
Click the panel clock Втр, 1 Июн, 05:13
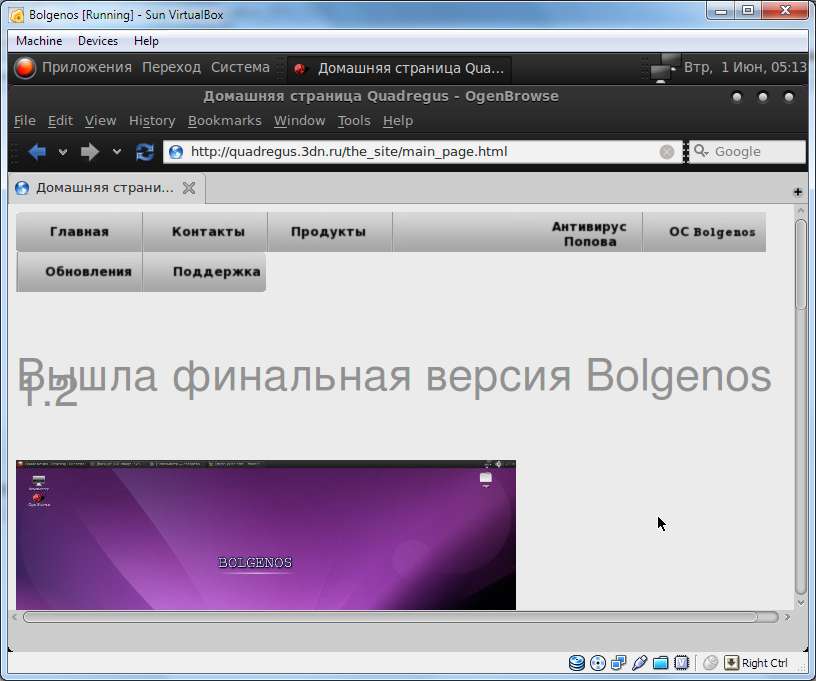(x=745, y=68)
